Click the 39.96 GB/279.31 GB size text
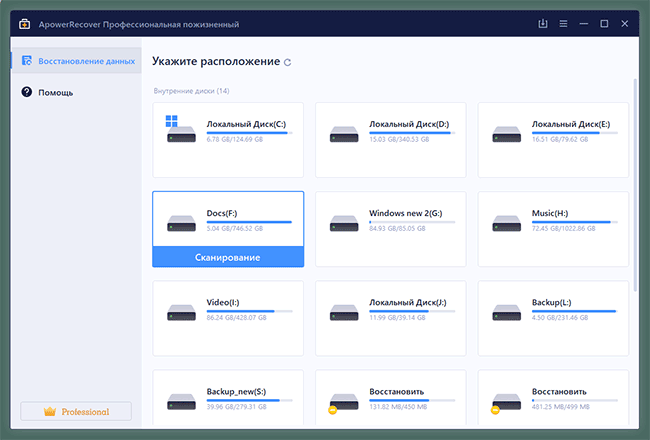The width and height of the screenshot is (650, 440). coord(236,407)
